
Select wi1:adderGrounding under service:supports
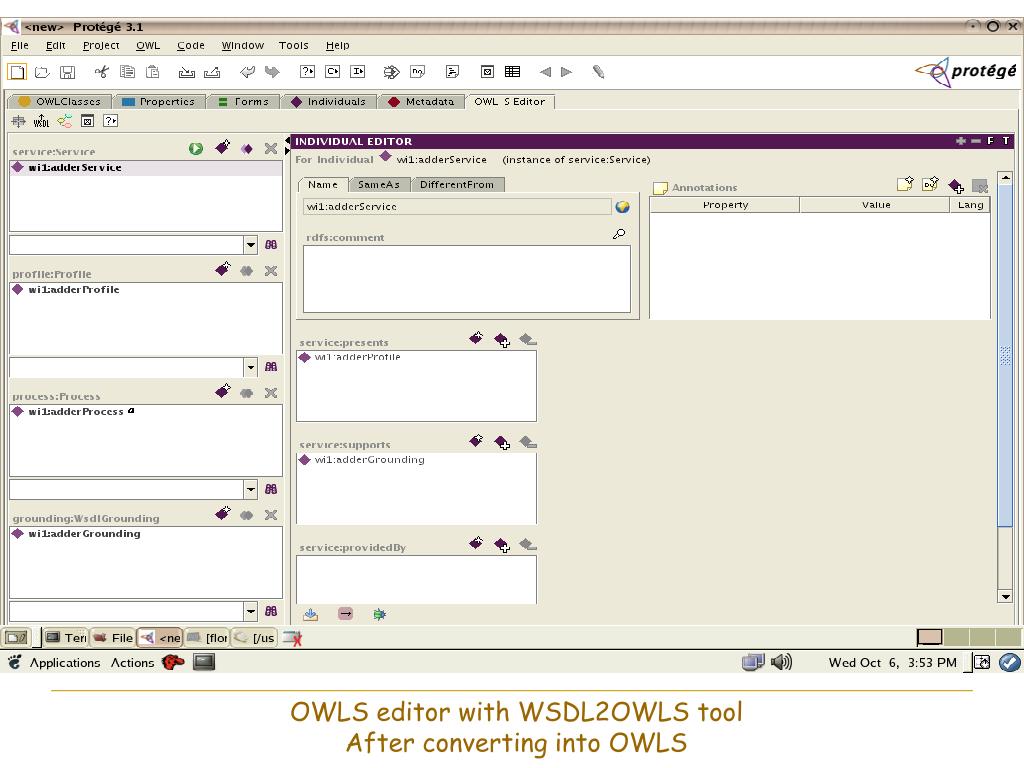(x=416, y=460)
